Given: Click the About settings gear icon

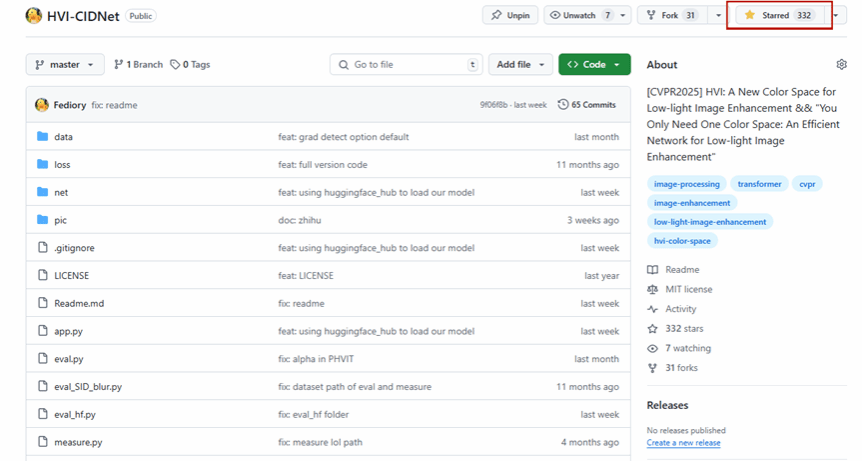Looking at the screenshot, I should tap(841, 65).
